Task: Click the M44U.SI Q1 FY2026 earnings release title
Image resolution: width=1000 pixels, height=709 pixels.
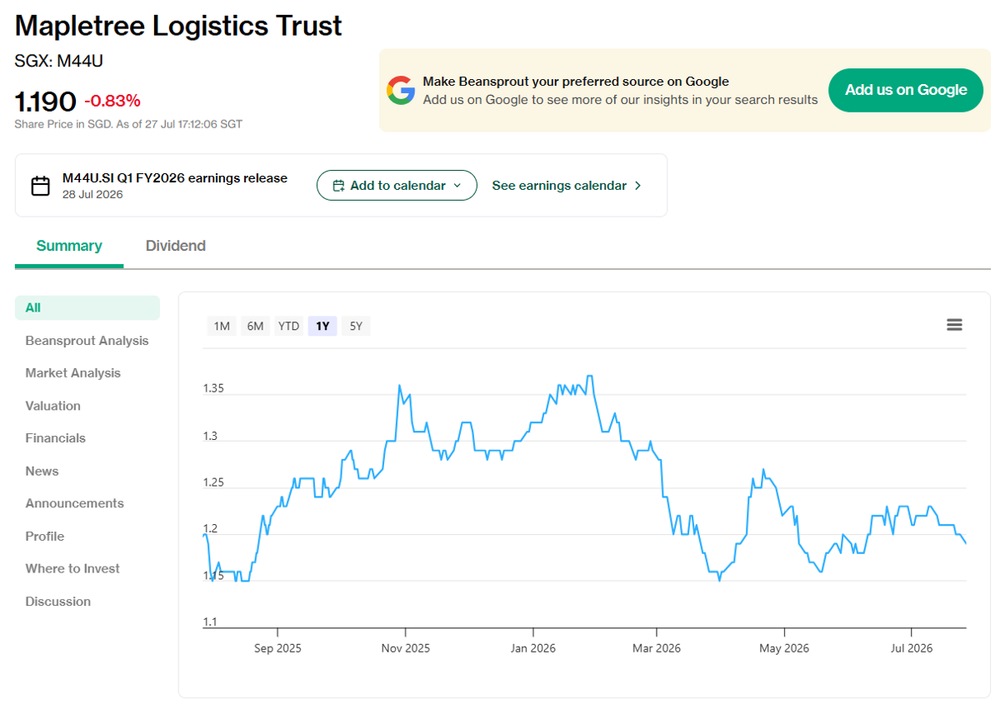Action: point(175,179)
